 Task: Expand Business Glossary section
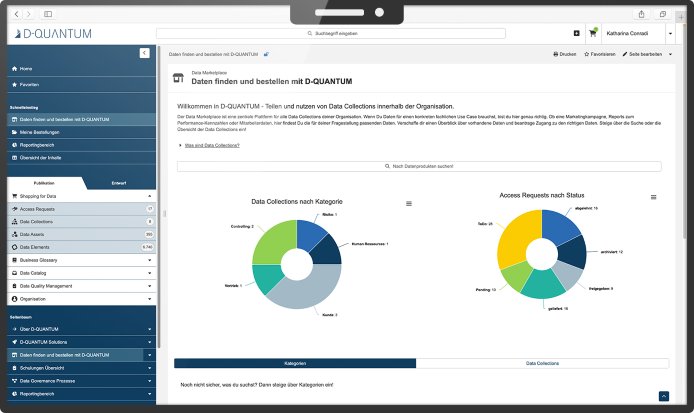pyautogui.click(x=80, y=260)
